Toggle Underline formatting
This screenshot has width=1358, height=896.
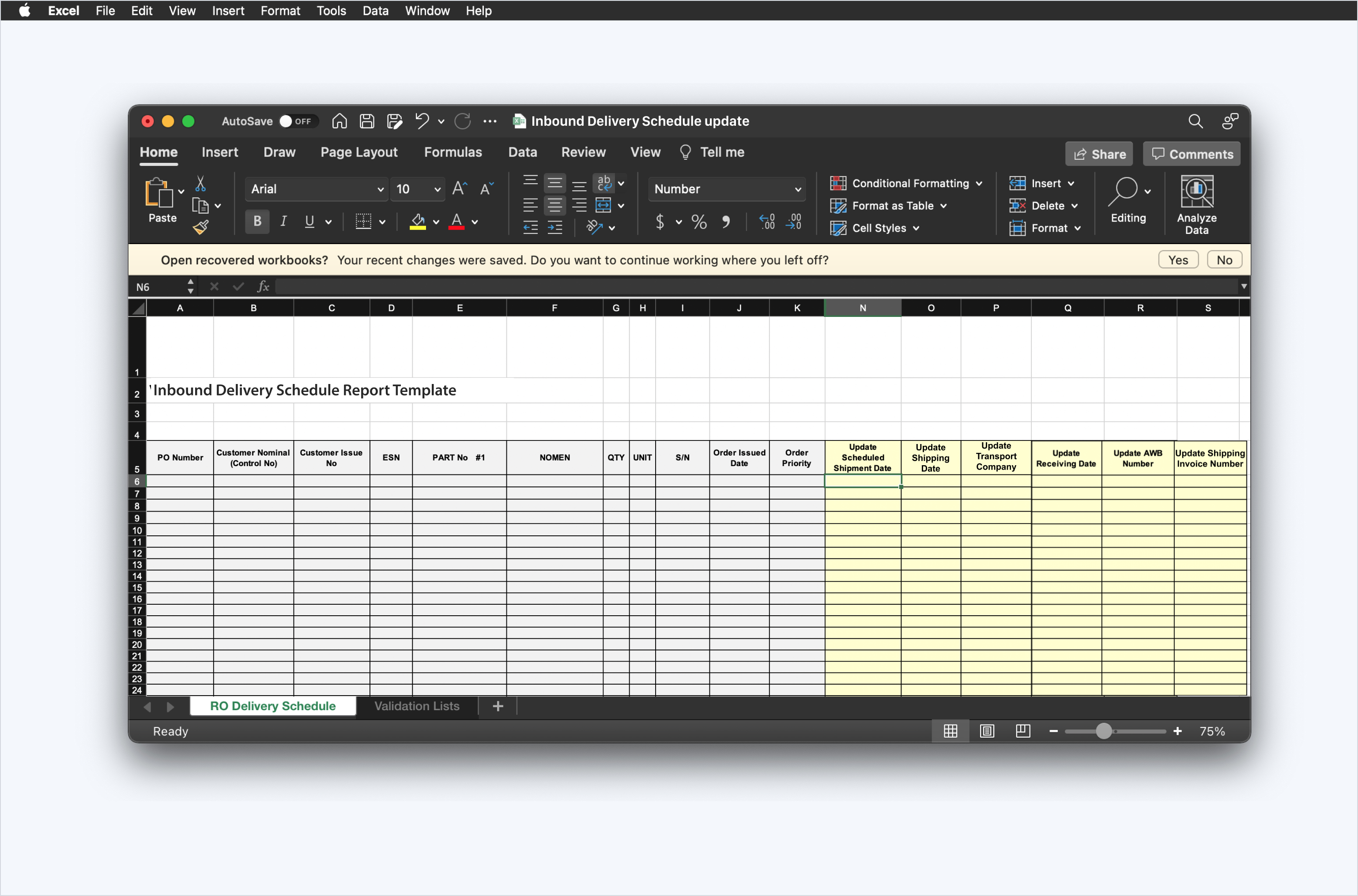[x=309, y=222]
